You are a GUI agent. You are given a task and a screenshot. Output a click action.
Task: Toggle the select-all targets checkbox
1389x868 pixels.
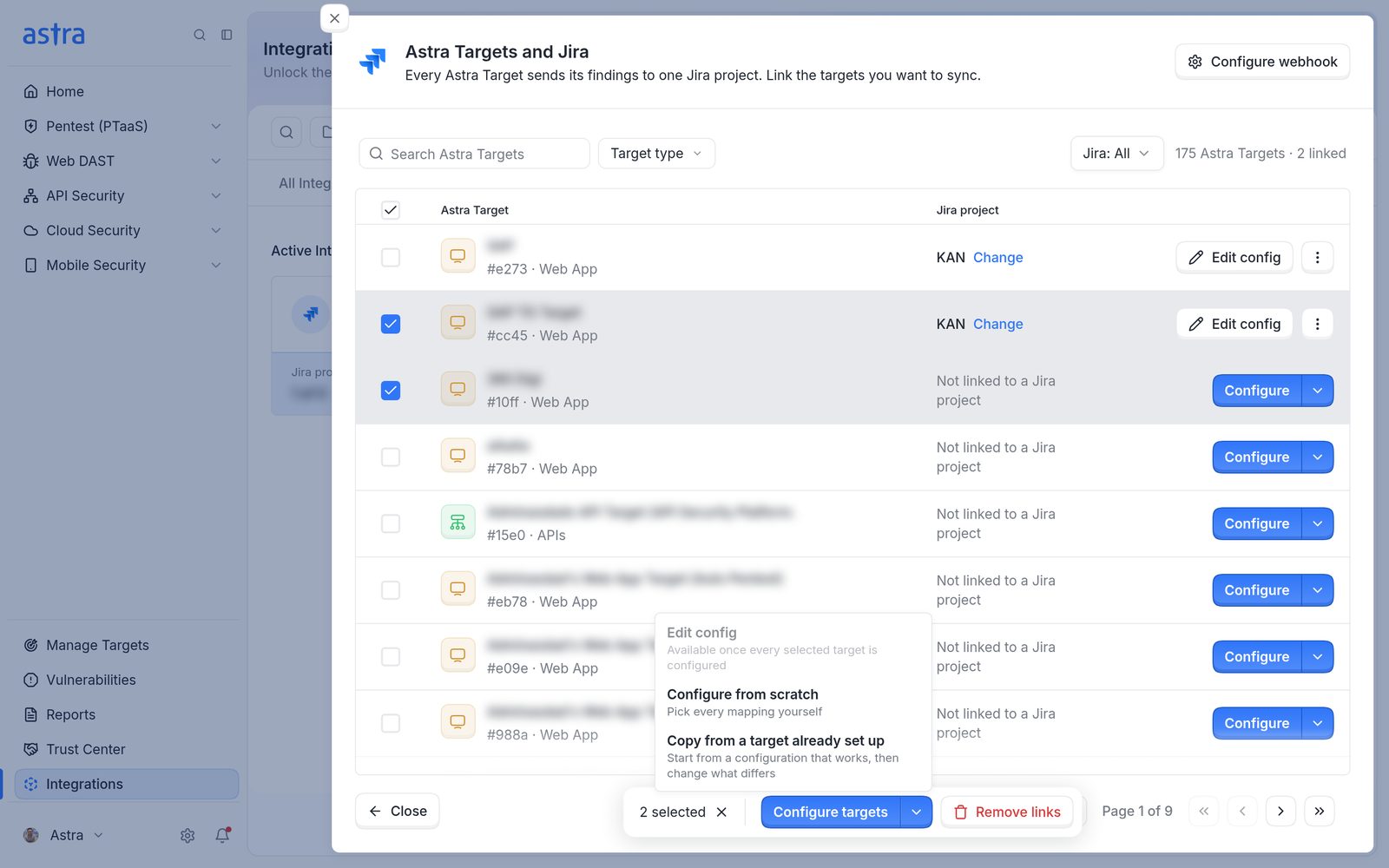[x=391, y=210]
